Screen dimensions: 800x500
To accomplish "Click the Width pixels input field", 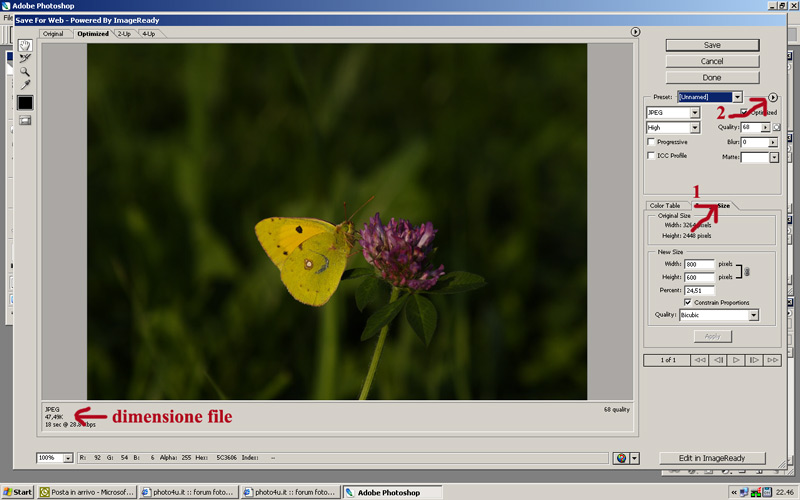I will pos(699,264).
